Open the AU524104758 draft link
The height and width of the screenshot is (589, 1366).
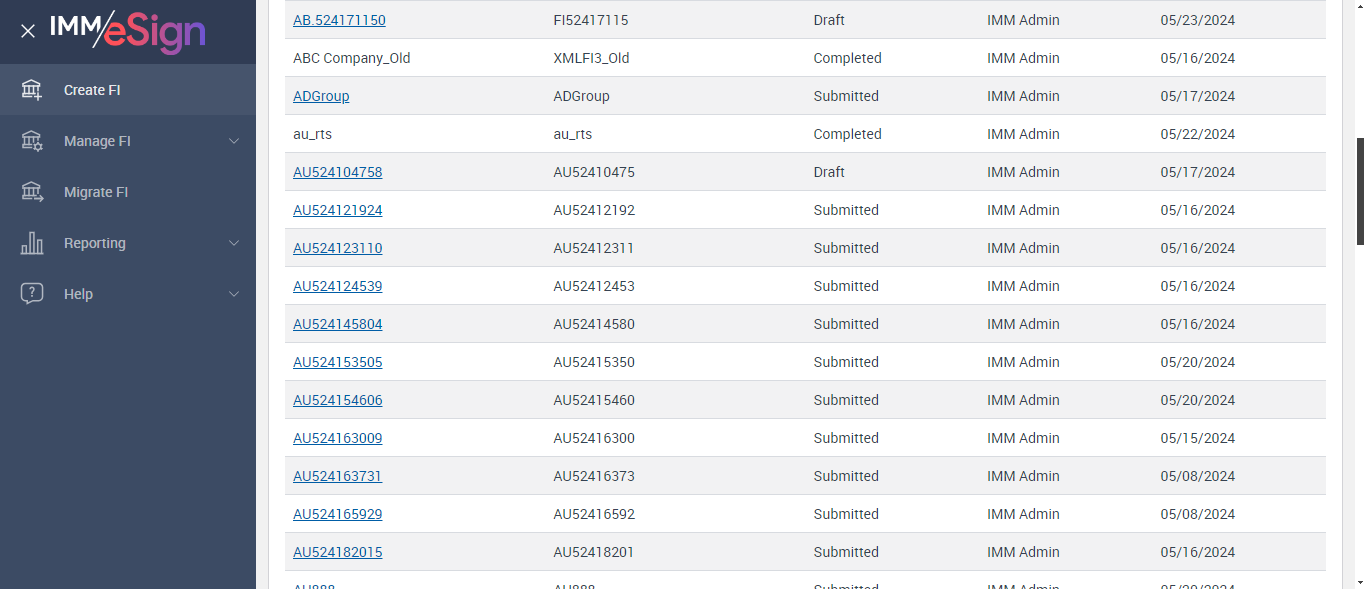click(337, 172)
